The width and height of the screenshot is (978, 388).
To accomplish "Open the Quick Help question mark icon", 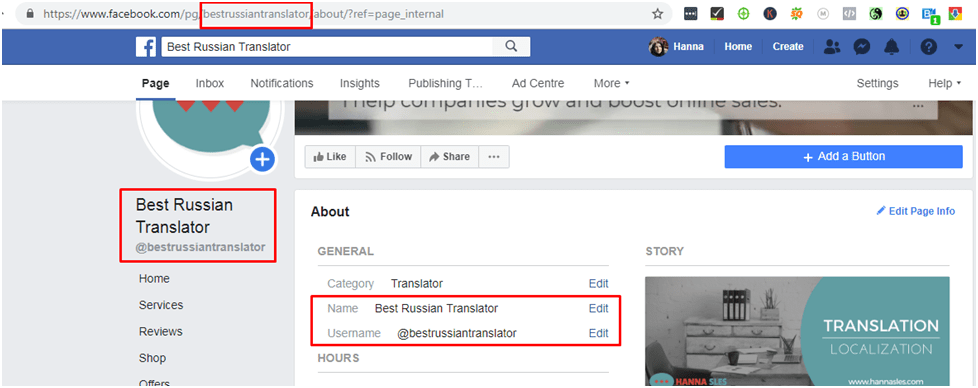I will 929,47.
